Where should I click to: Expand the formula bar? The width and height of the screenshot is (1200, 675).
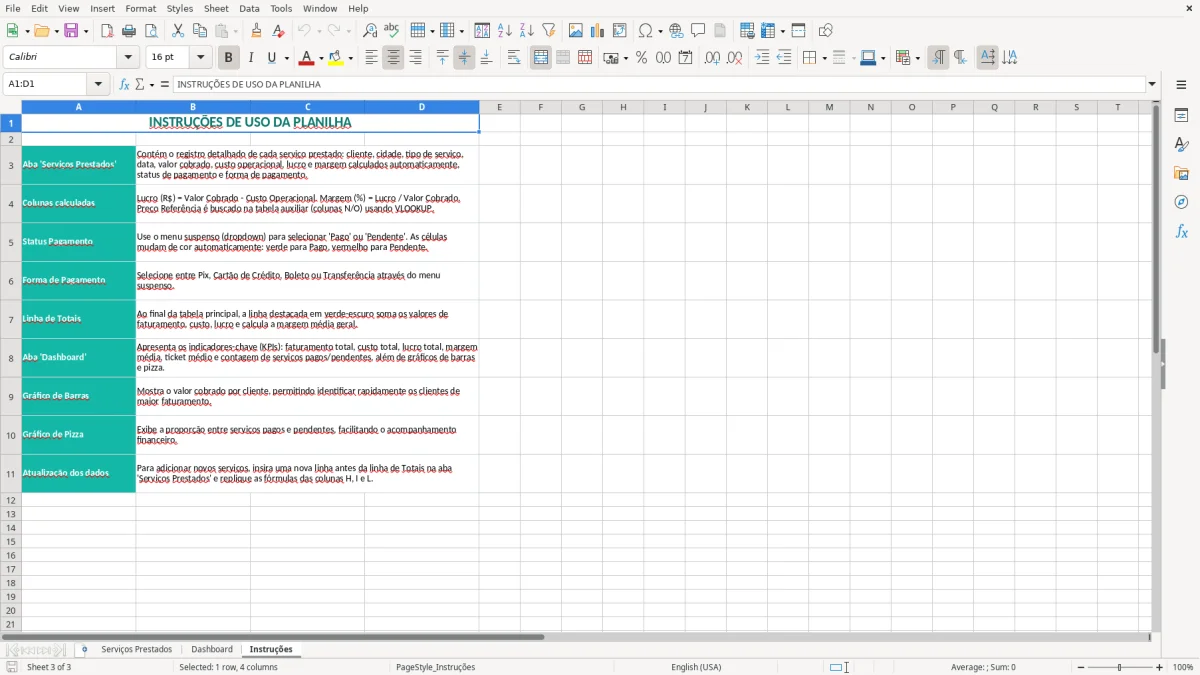[x=1152, y=84]
